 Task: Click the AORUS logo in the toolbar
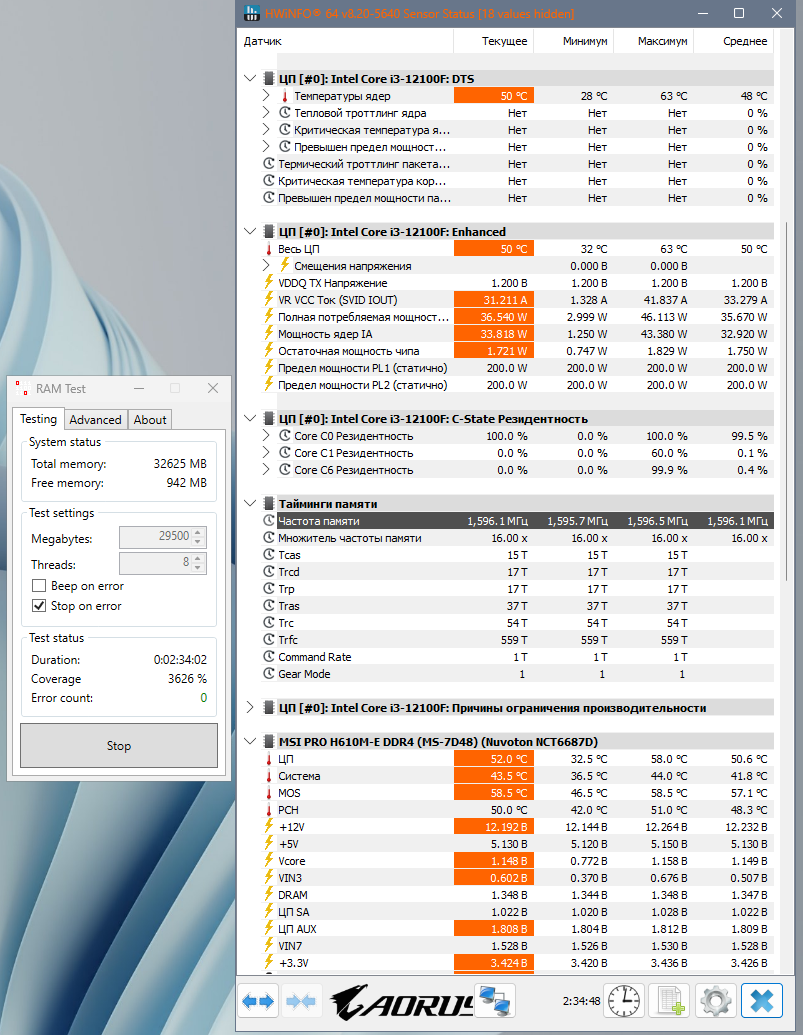(x=401, y=1001)
